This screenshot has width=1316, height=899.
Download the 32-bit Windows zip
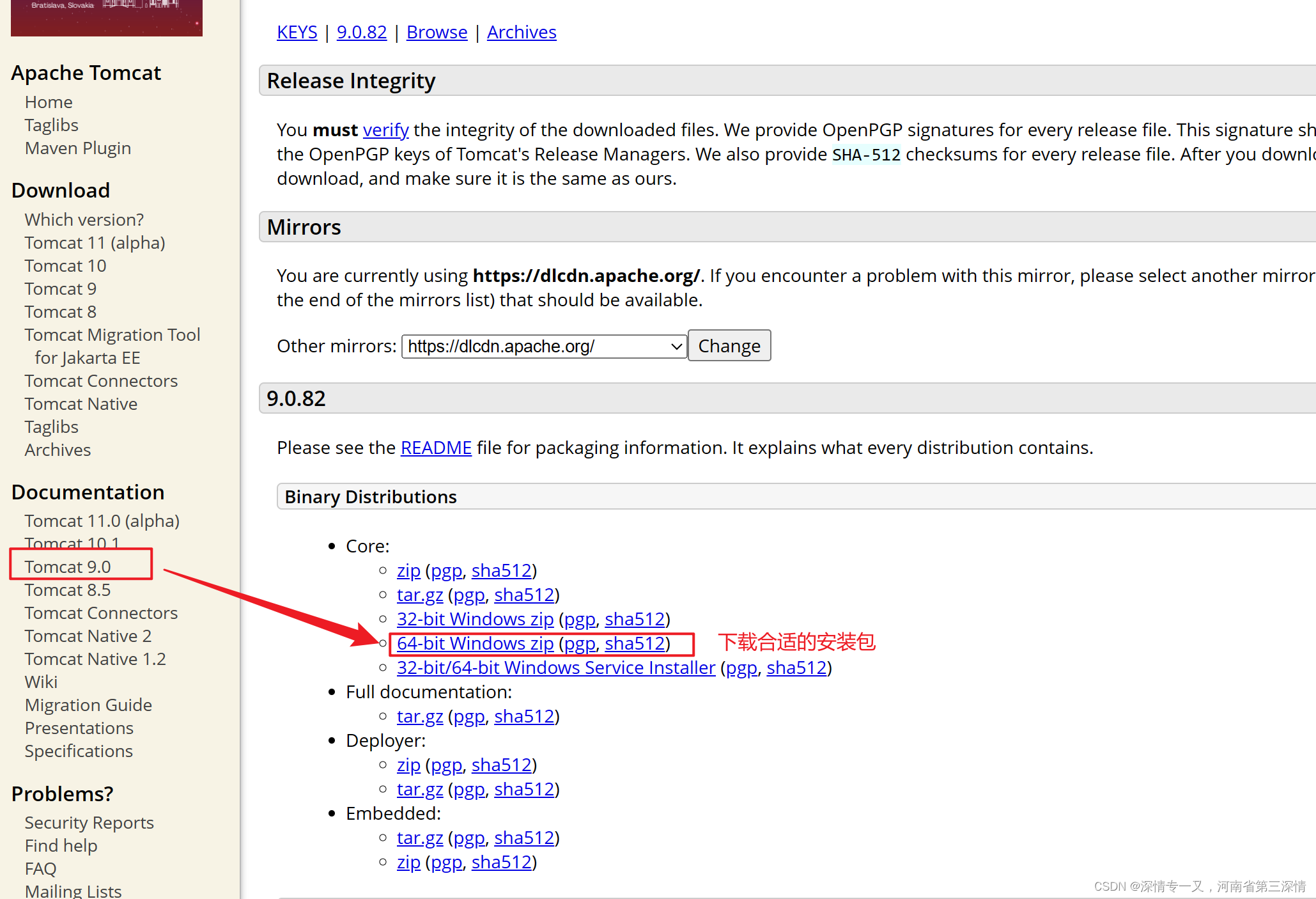click(x=475, y=619)
